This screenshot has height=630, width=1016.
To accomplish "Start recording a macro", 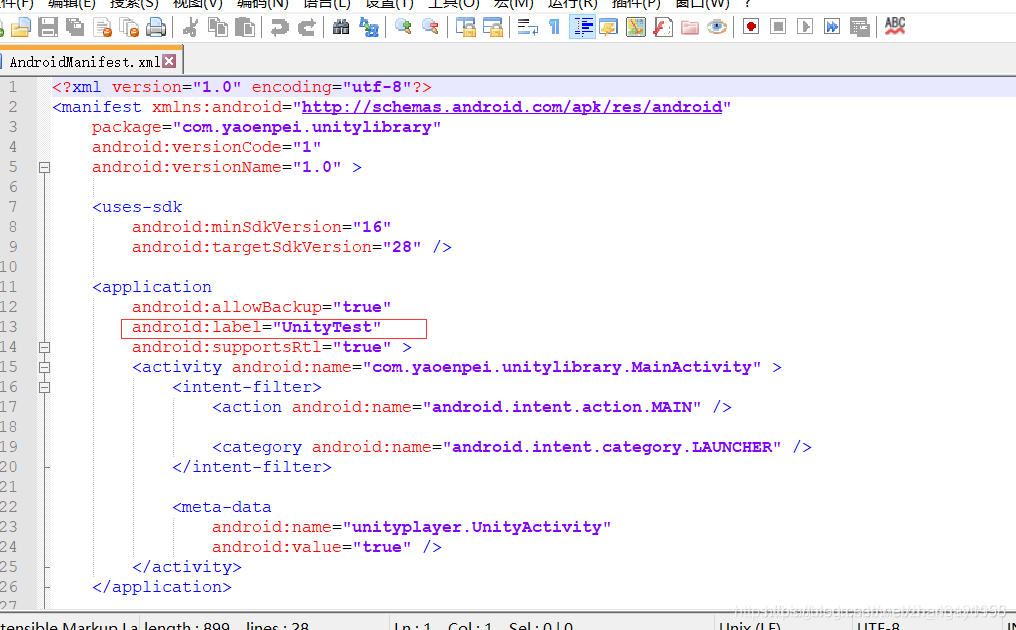I will click(751, 27).
